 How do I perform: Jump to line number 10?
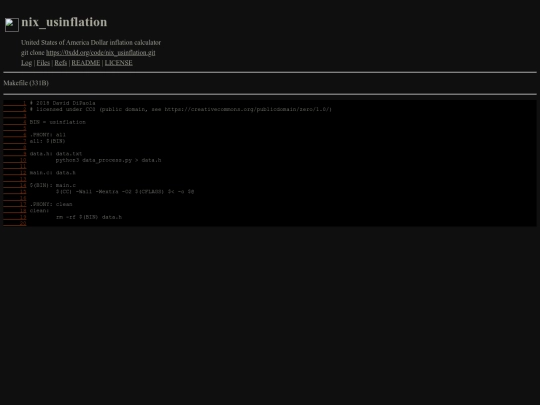(15, 160)
